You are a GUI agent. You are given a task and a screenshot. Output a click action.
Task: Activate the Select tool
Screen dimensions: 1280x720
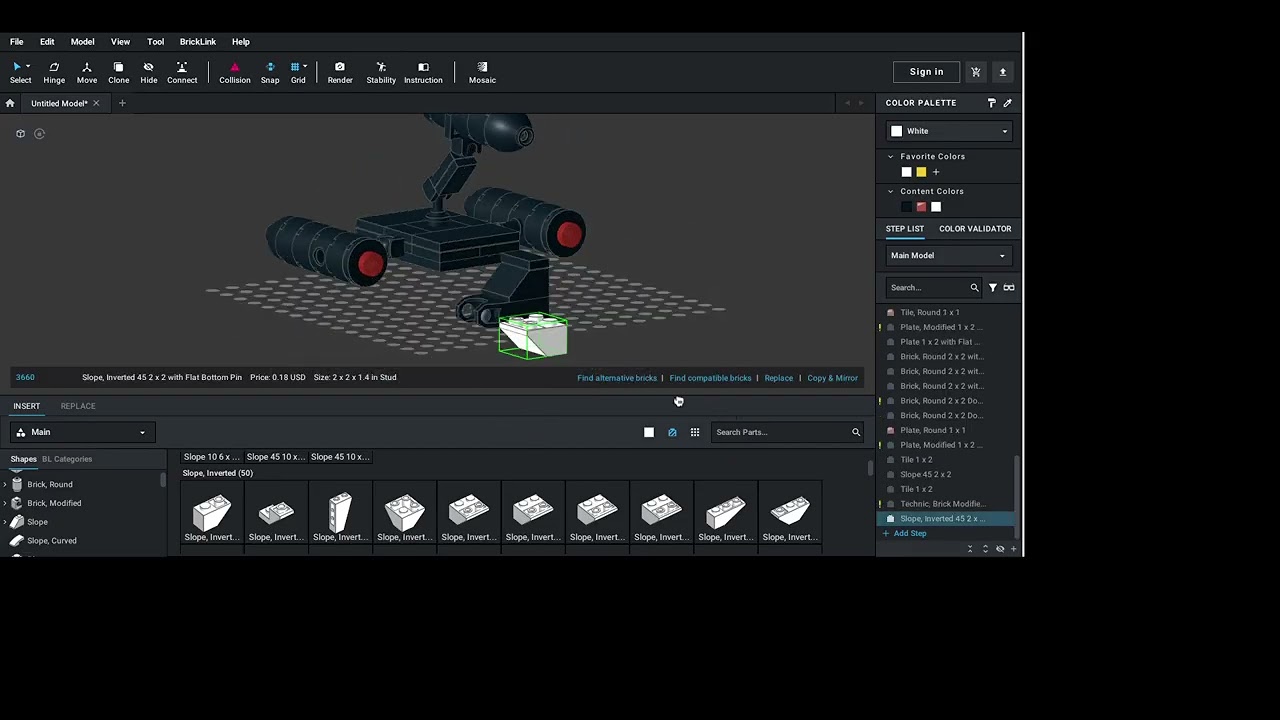[20, 72]
